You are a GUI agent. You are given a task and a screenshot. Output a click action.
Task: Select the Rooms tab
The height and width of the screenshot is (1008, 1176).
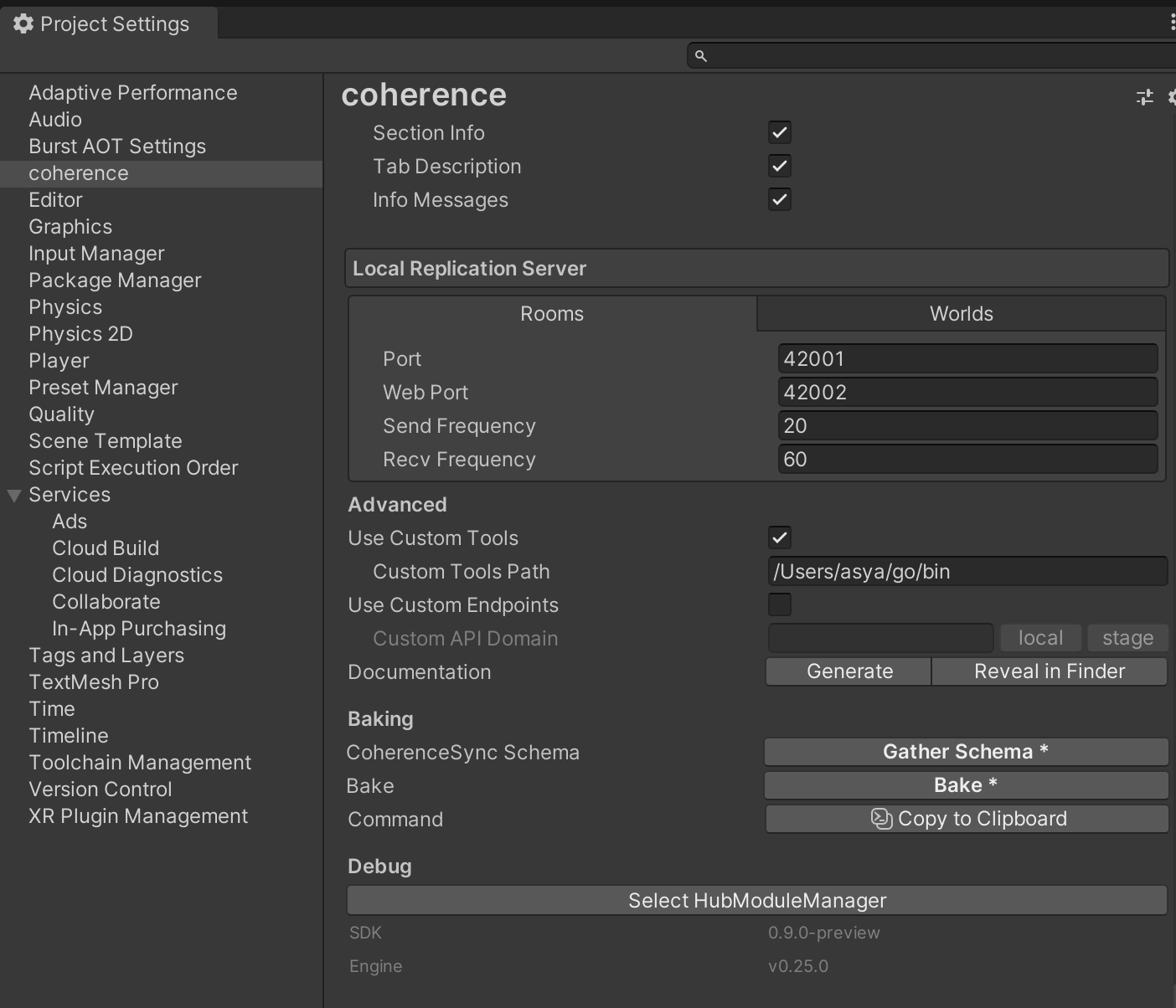point(552,314)
